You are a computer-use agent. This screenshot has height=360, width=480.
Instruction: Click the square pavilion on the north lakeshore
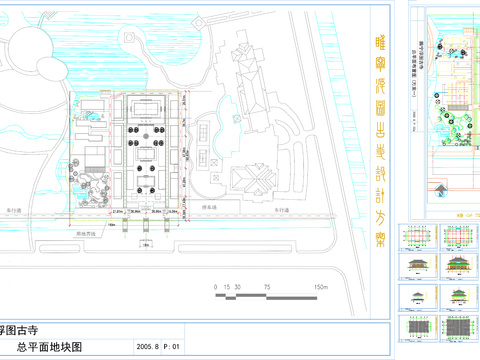tap(129, 37)
